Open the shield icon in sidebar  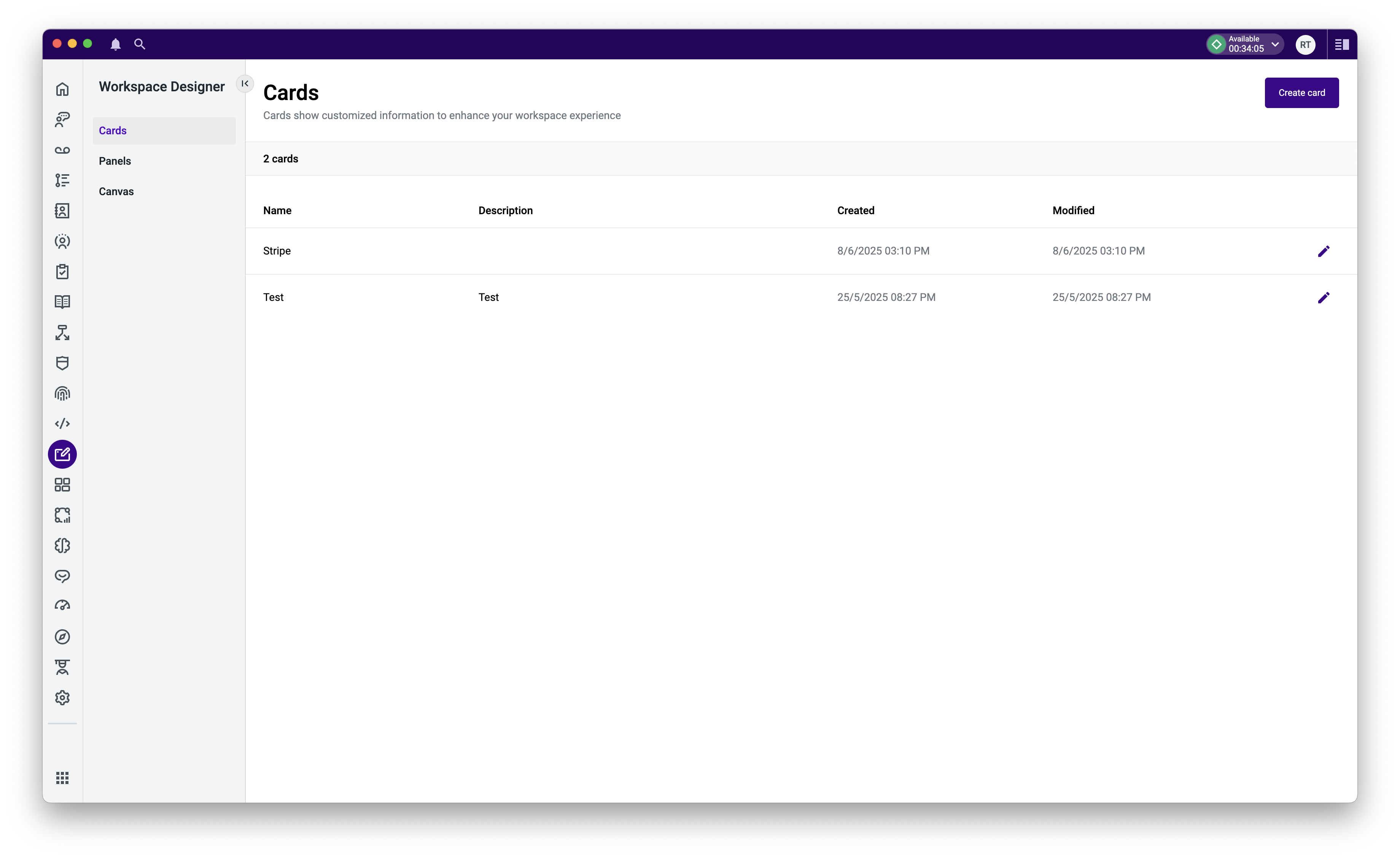point(62,363)
